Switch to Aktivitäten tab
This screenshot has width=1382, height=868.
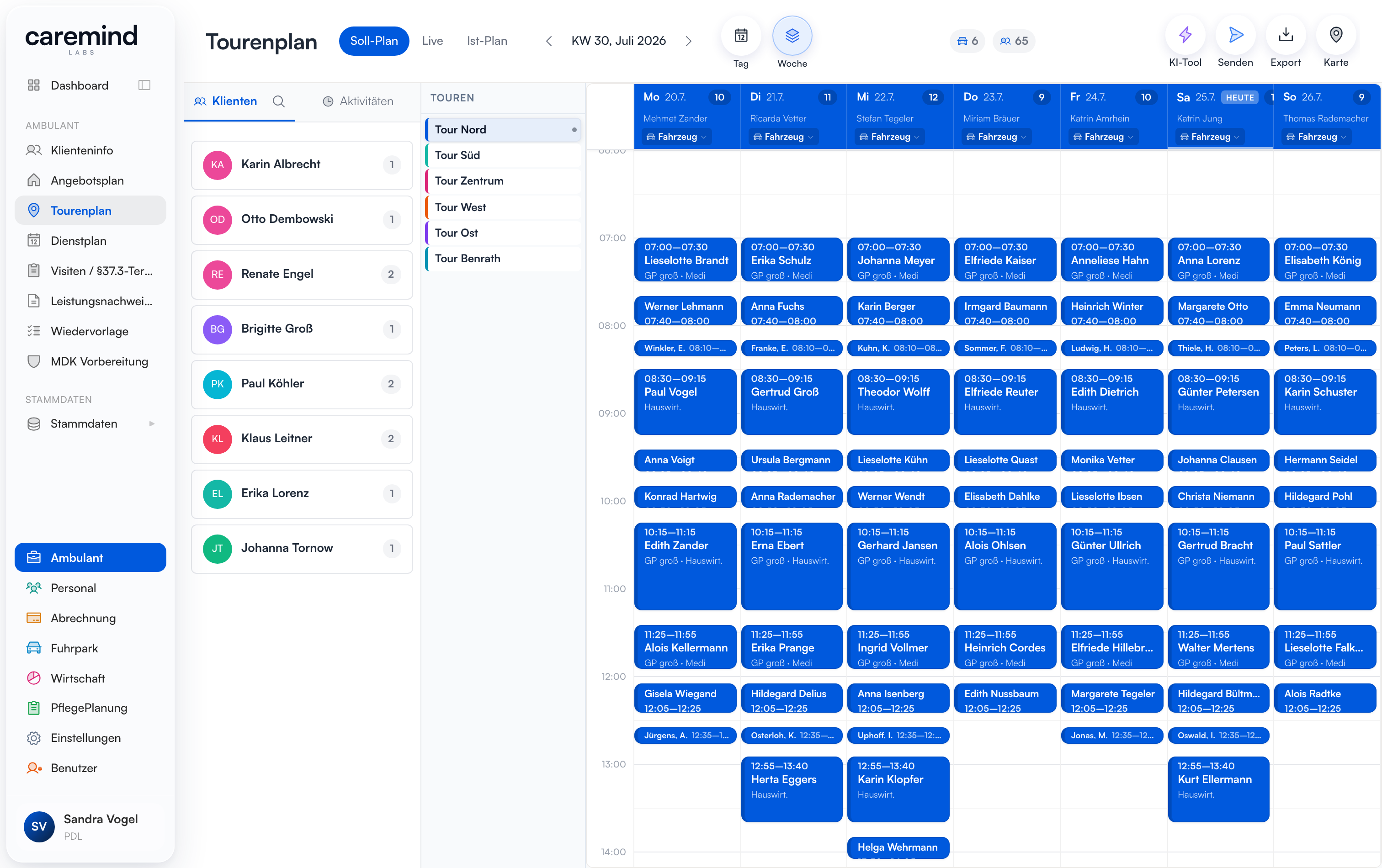(x=358, y=101)
